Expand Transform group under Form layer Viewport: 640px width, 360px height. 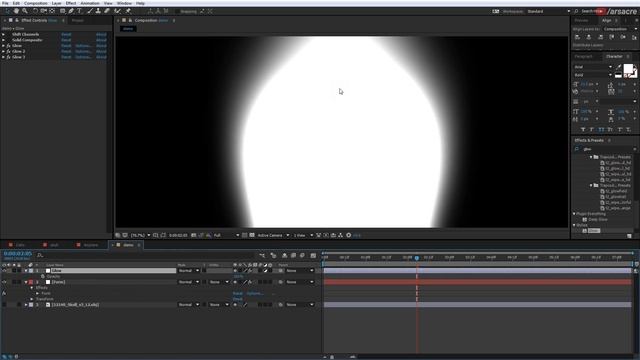[x=32, y=299]
